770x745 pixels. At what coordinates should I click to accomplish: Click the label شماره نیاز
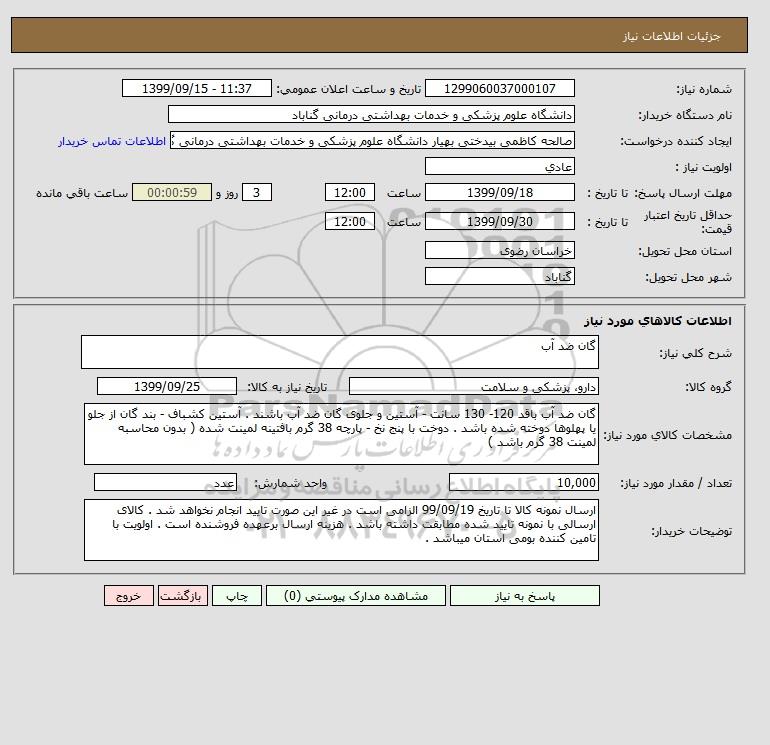(704, 89)
